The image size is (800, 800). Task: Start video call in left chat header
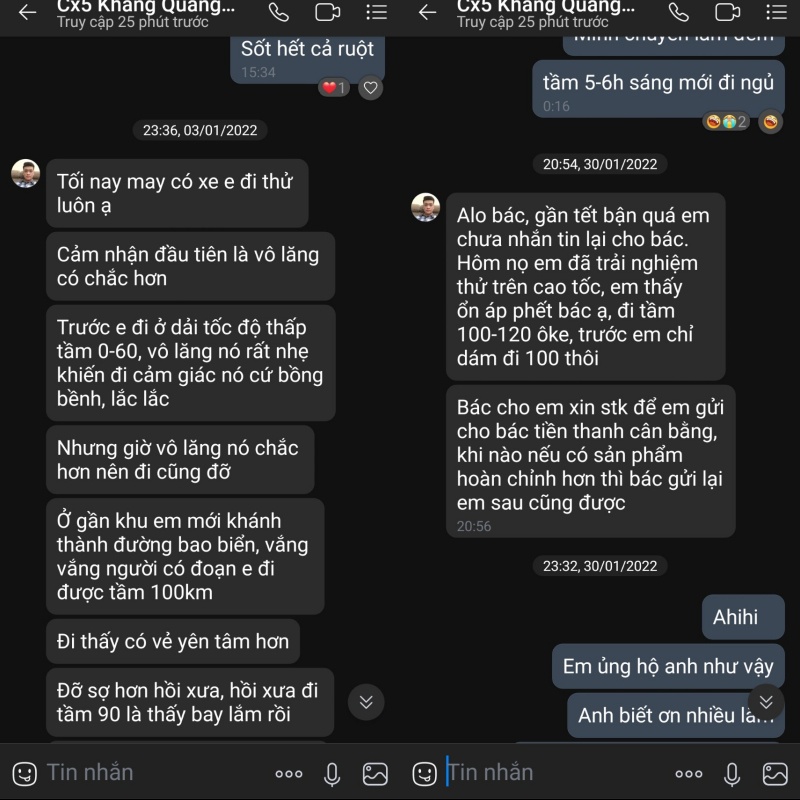click(x=328, y=12)
